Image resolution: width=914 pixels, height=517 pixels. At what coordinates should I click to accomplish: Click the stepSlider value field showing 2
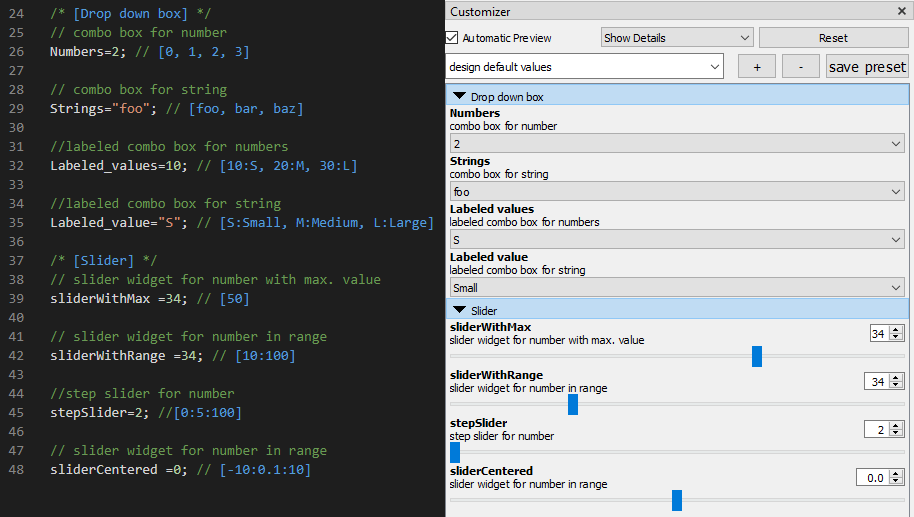click(877, 430)
